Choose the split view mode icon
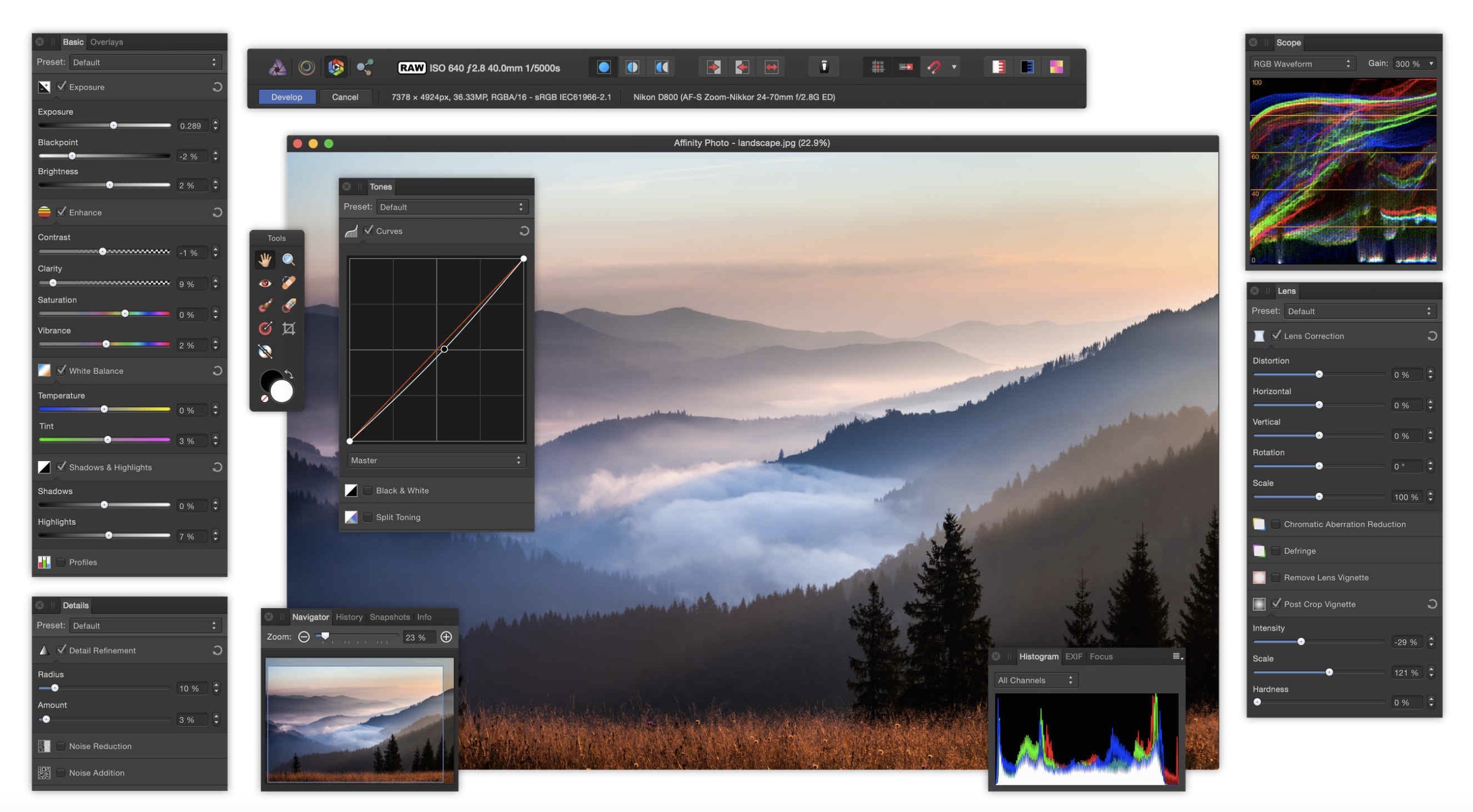Screen dimensions: 1473x812 tap(633, 68)
